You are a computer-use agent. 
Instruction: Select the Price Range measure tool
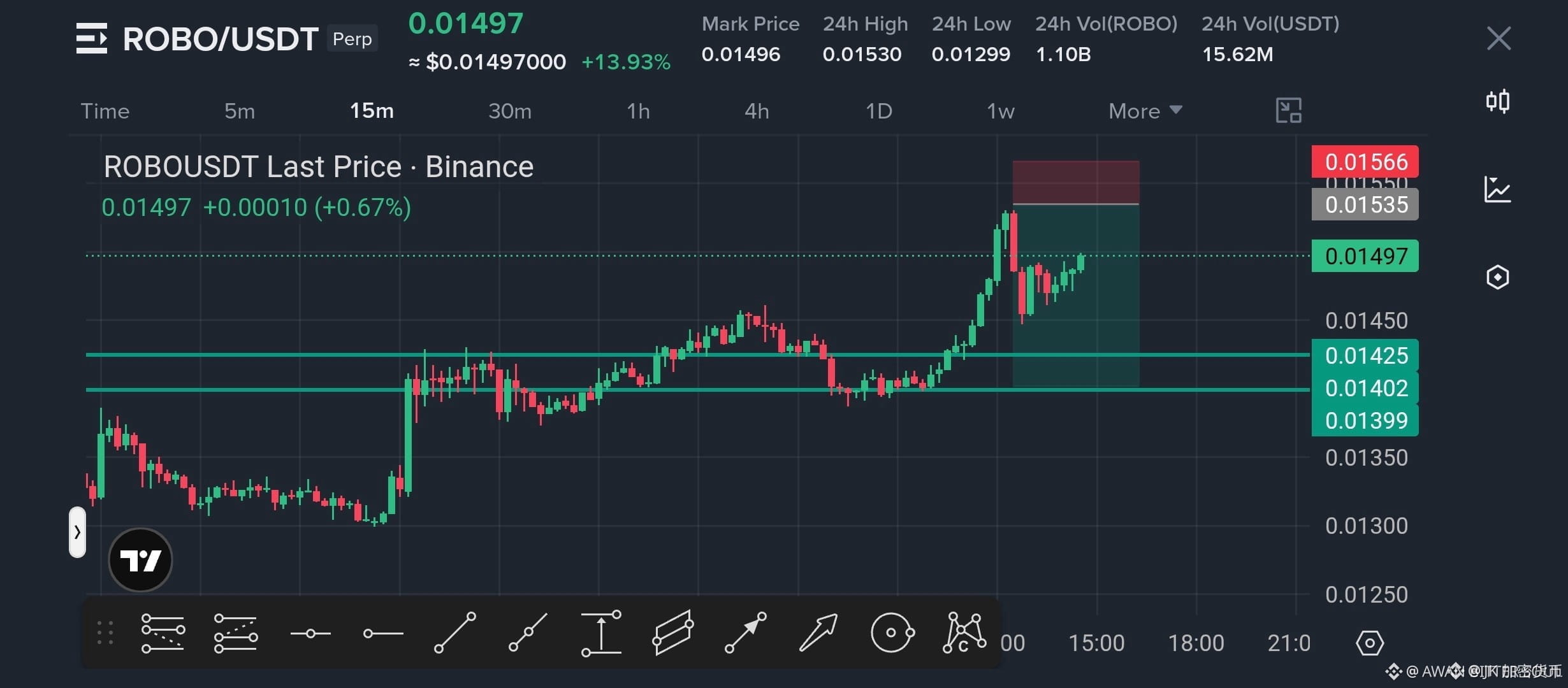pos(601,633)
